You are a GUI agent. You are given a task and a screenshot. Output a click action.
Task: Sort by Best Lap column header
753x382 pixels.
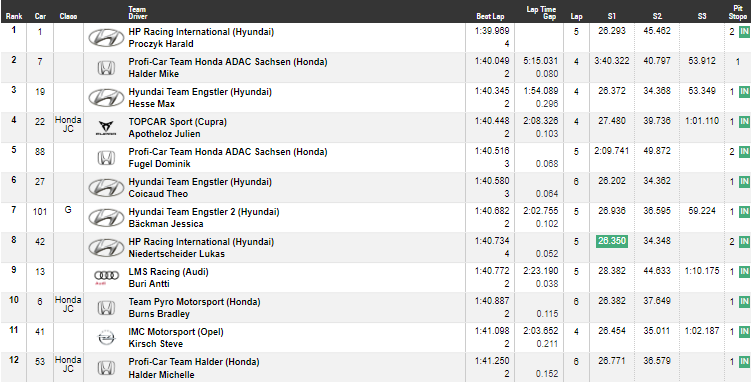point(490,16)
